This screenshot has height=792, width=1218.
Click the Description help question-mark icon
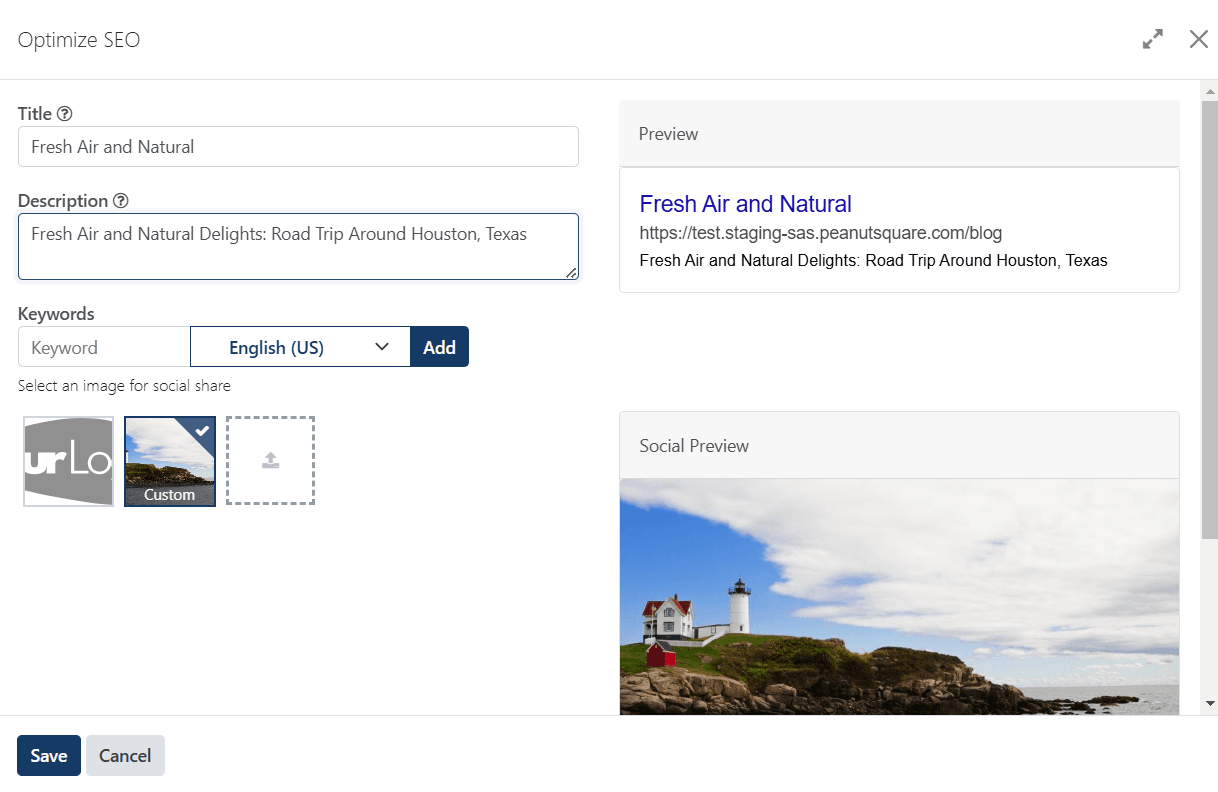(121, 201)
